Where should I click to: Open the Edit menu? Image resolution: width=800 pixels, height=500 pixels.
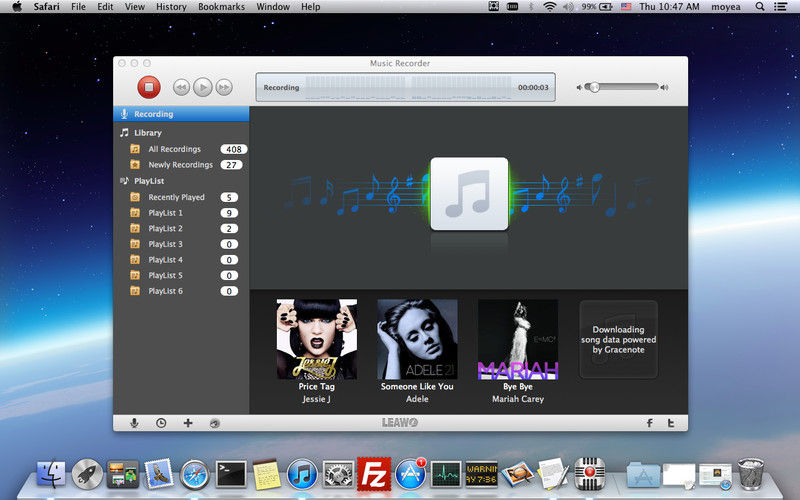coord(105,7)
